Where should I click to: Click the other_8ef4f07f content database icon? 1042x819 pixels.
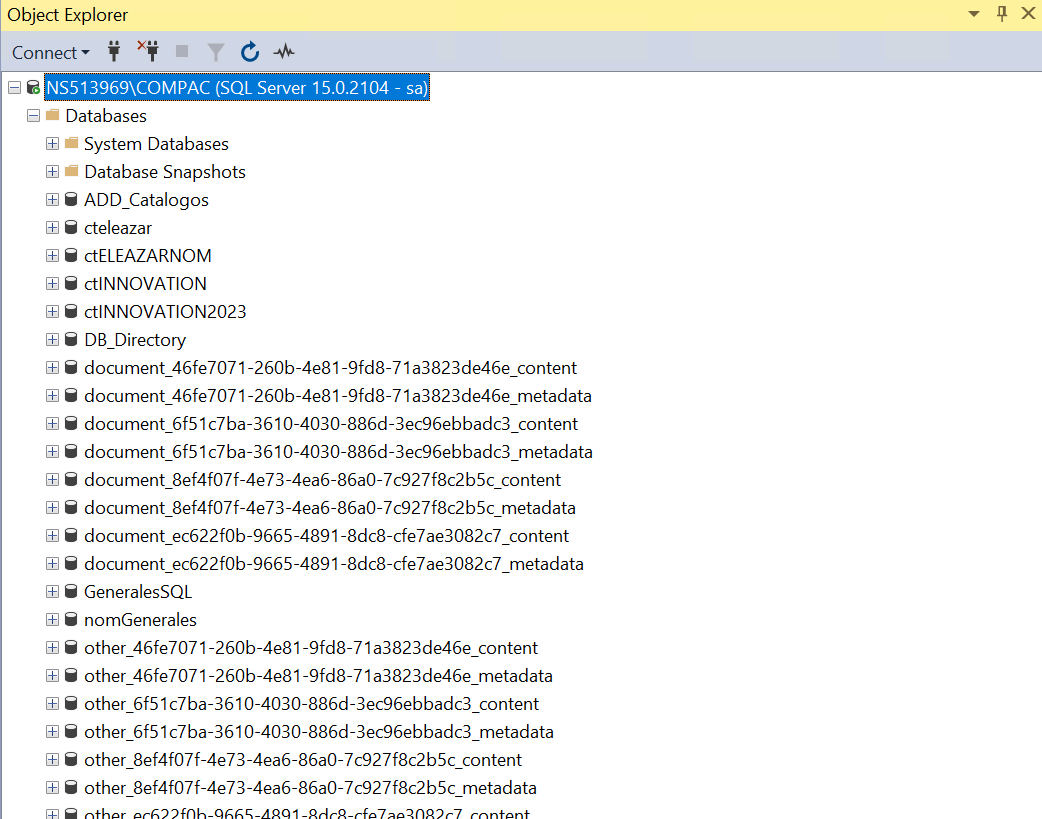point(71,760)
